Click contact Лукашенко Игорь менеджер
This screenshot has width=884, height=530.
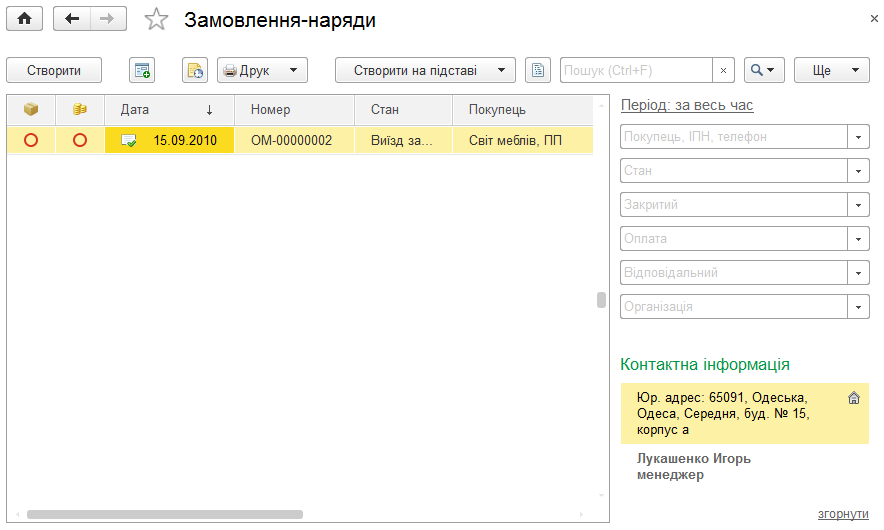(693, 466)
